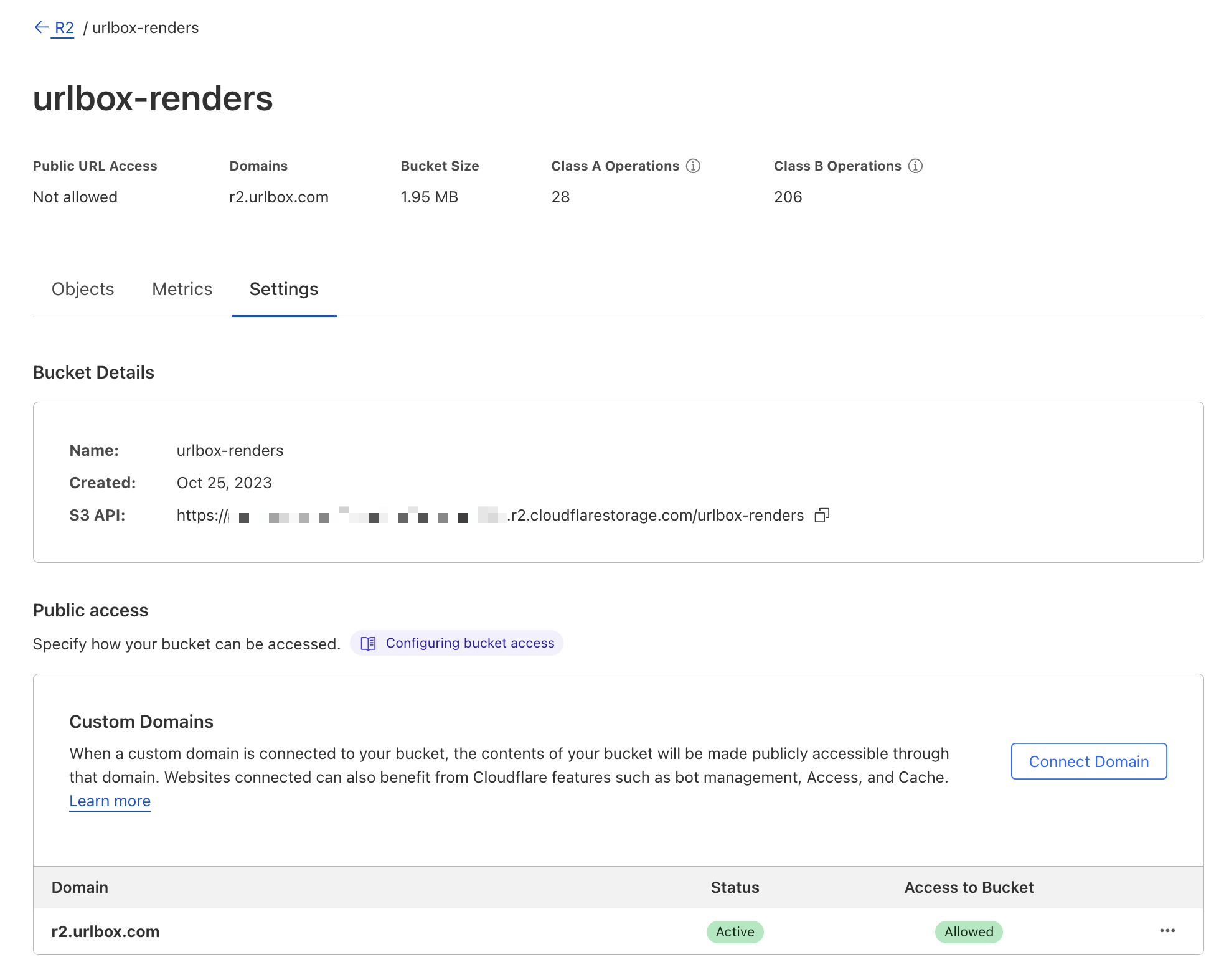The image size is (1229, 980).
Task: Open the R2 breadcrumb link
Action: [64, 28]
